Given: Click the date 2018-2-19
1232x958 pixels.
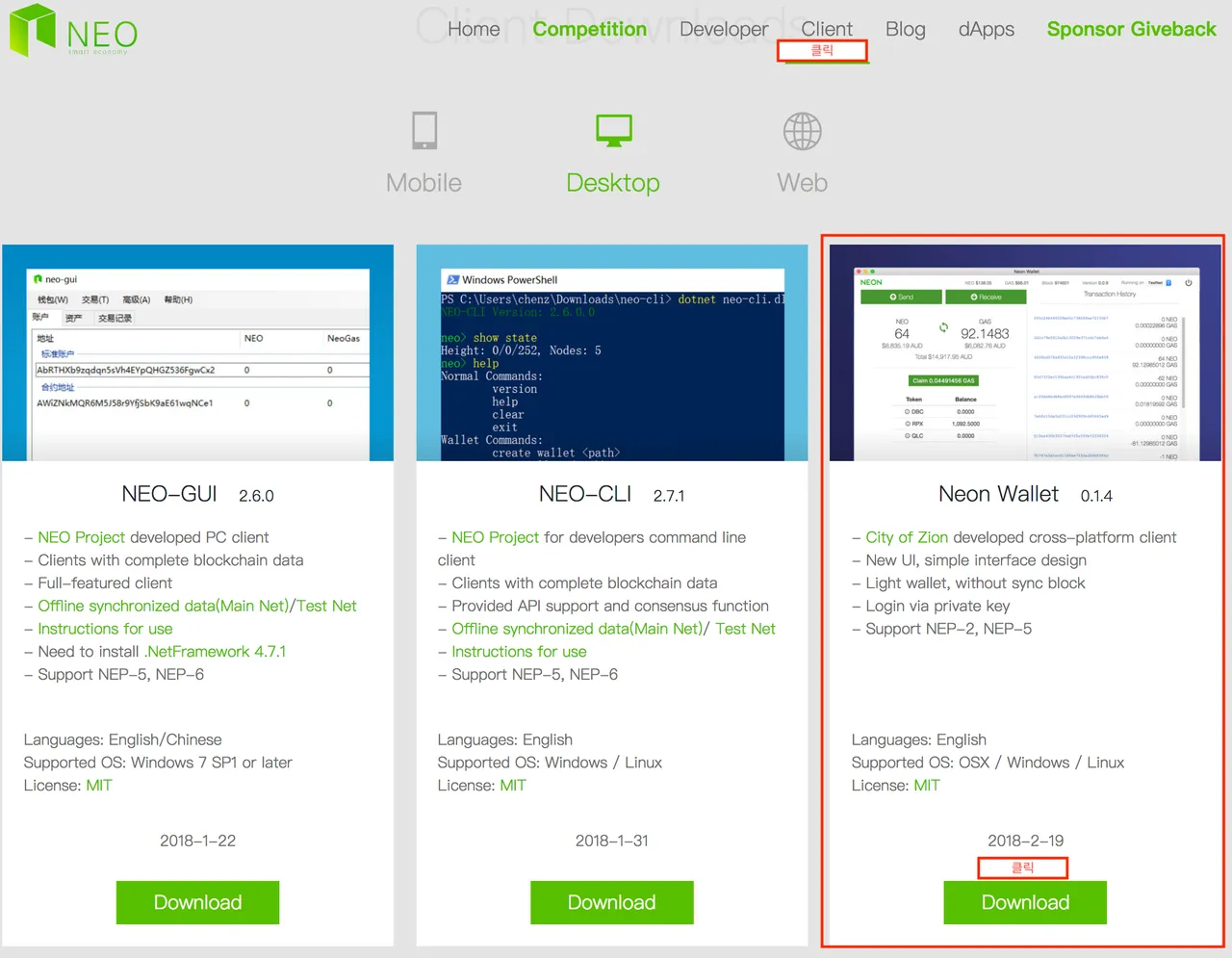Looking at the screenshot, I should click(1026, 841).
